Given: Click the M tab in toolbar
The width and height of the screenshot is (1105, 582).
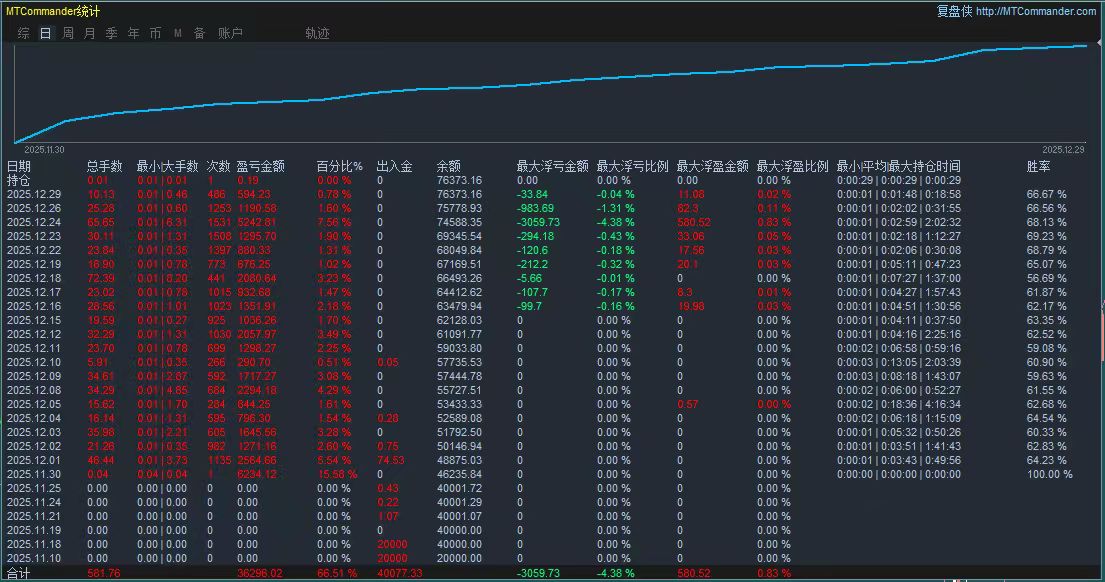Looking at the screenshot, I should click(178, 33).
